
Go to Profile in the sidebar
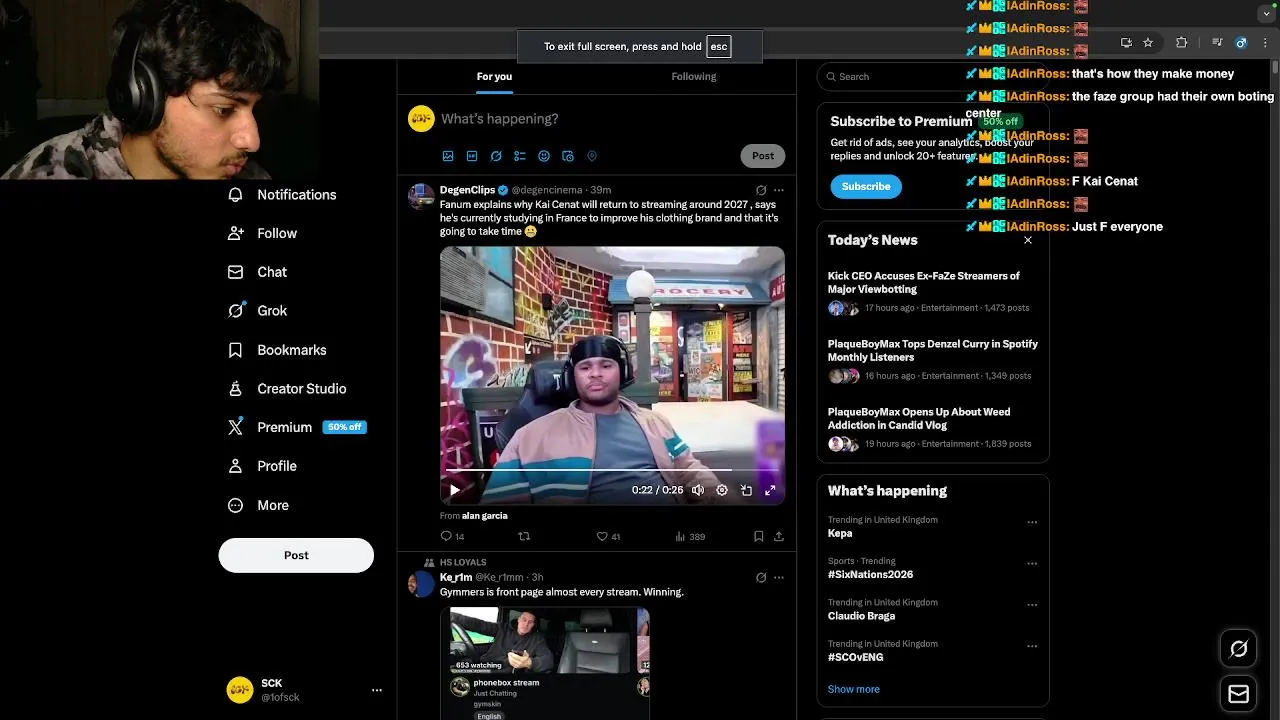coord(263,466)
